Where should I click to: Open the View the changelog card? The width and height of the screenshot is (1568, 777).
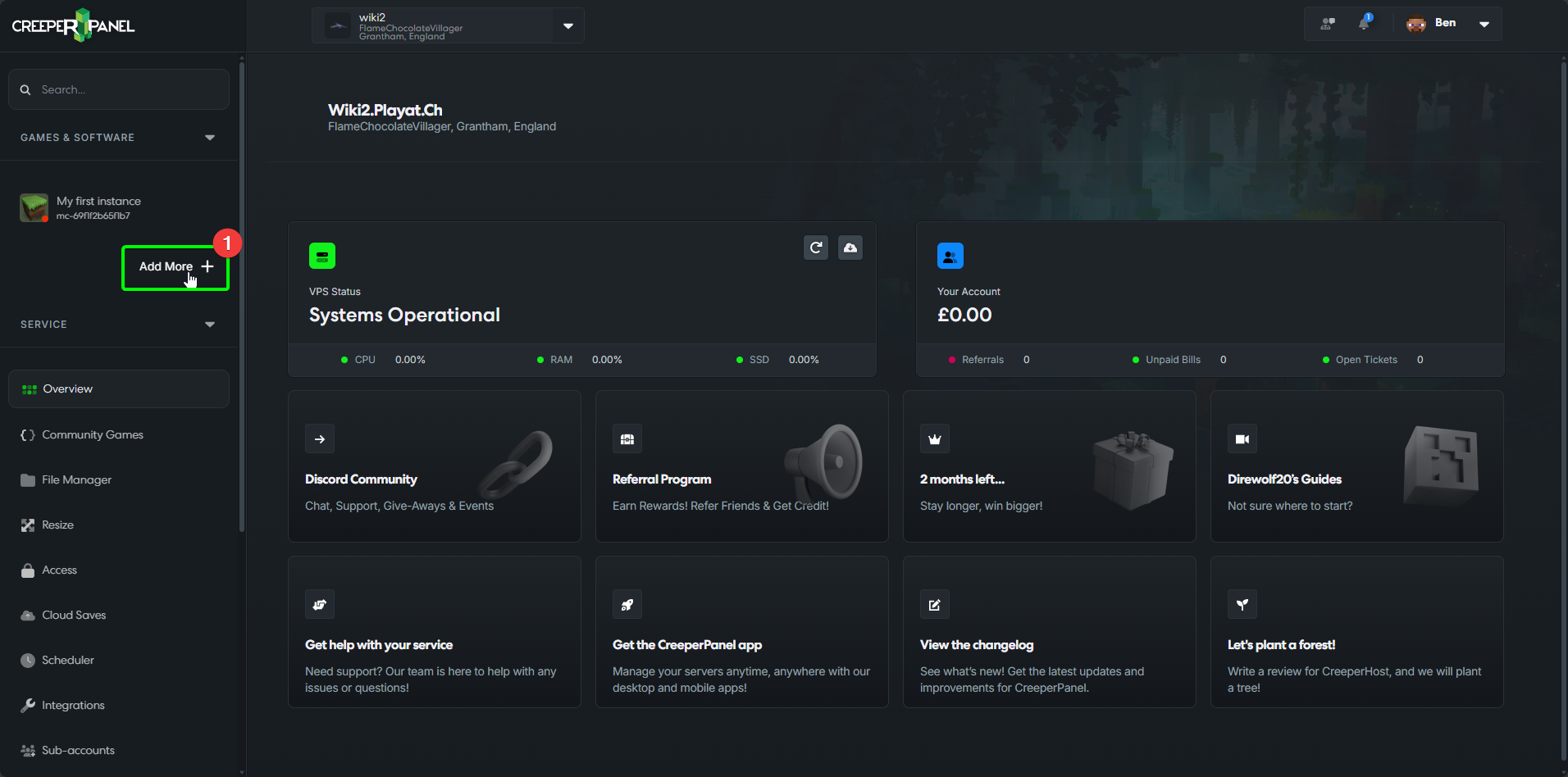pos(1050,632)
